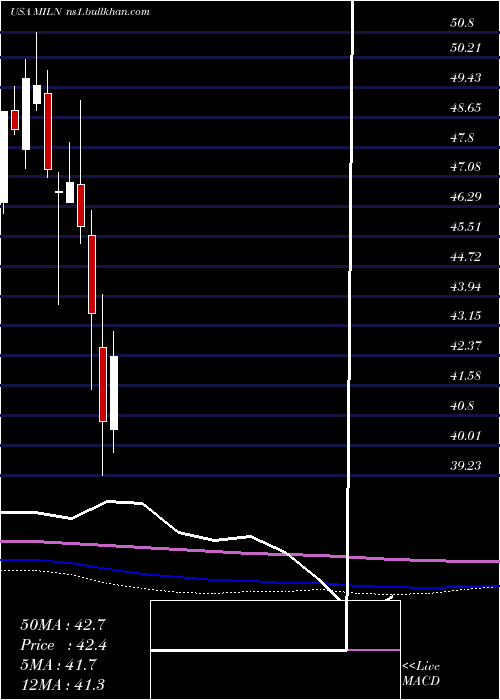Click the '12MA : 41.3' readout

(x=63, y=684)
